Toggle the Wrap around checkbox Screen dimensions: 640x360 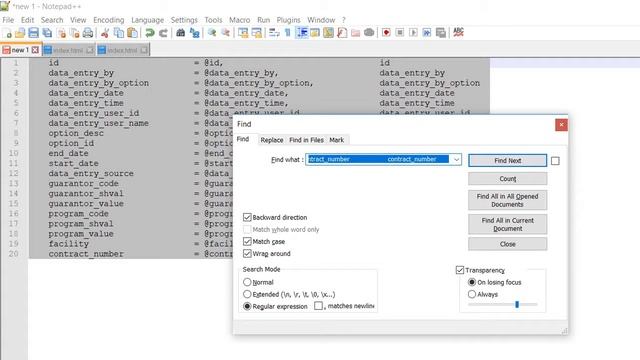tap(247, 253)
